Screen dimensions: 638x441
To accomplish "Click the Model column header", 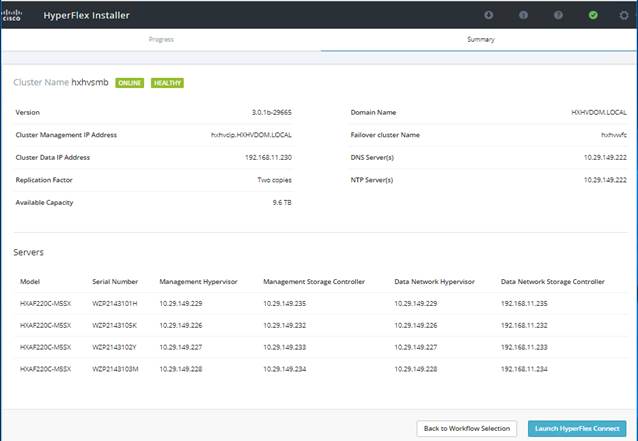I will [x=30, y=282].
